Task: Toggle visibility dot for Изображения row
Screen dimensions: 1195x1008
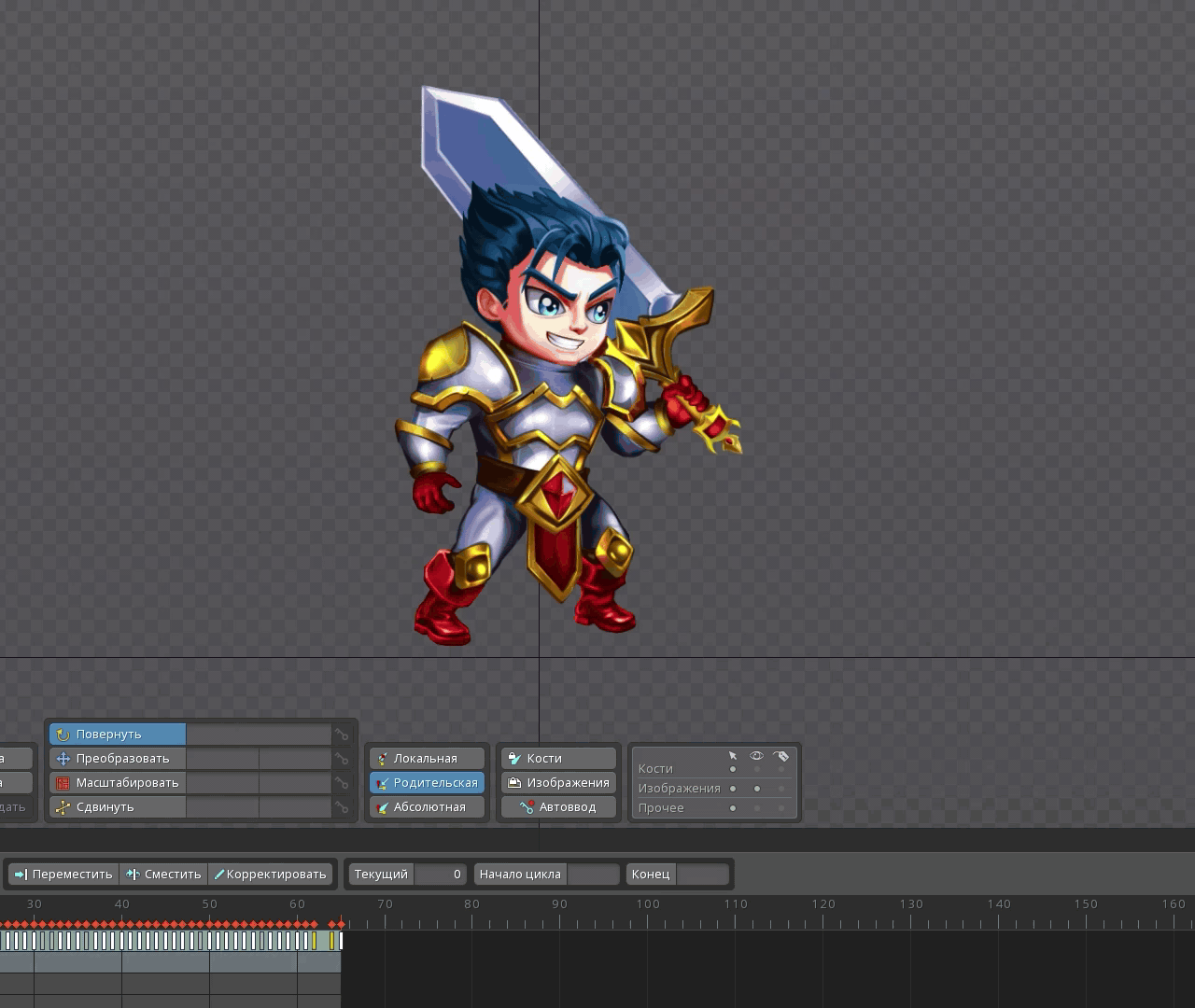Action: 757,789
